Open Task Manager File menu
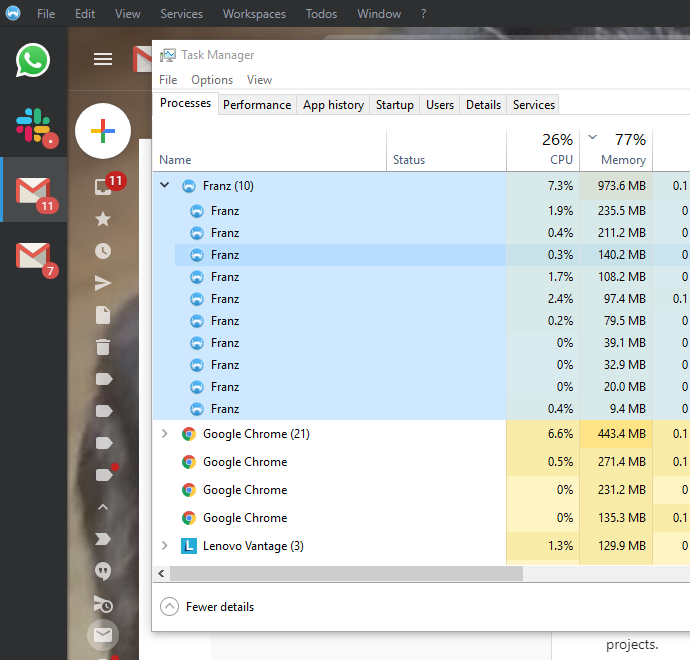Image resolution: width=690 pixels, height=660 pixels. point(168,80)
